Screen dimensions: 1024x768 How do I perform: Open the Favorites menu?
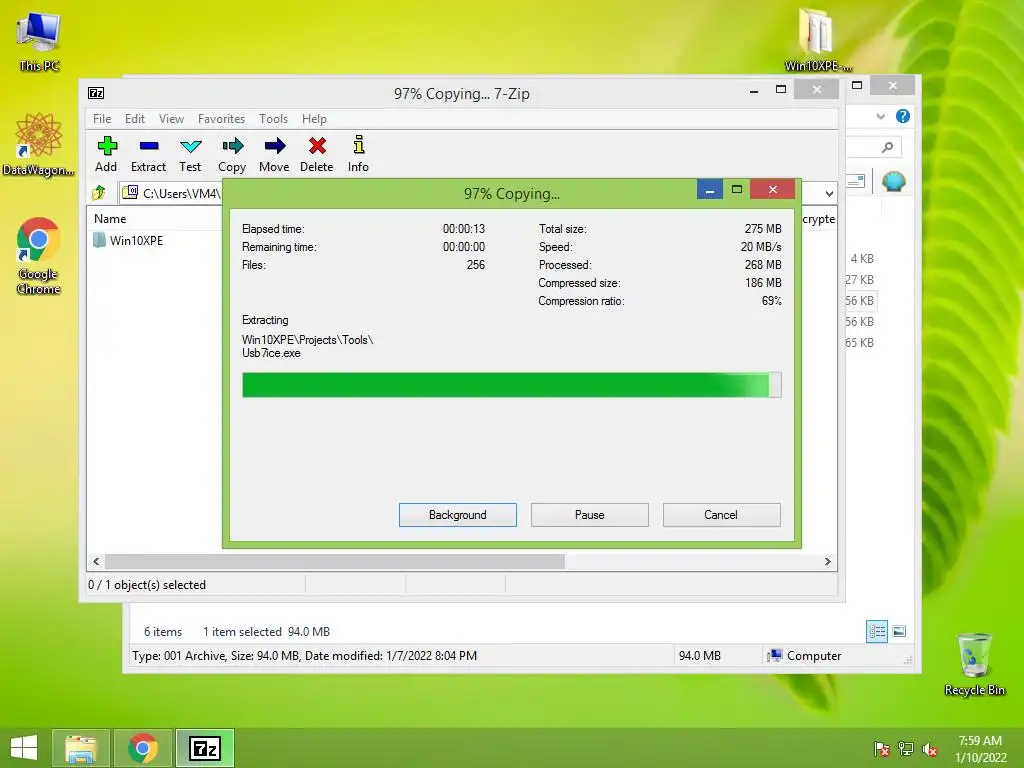pyautogui.click(x=221, y=119)
